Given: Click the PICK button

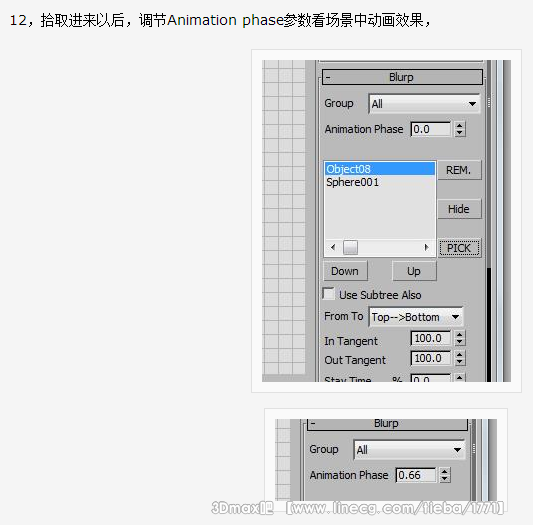Looking at the screenshot, I should tap(459, 248).
